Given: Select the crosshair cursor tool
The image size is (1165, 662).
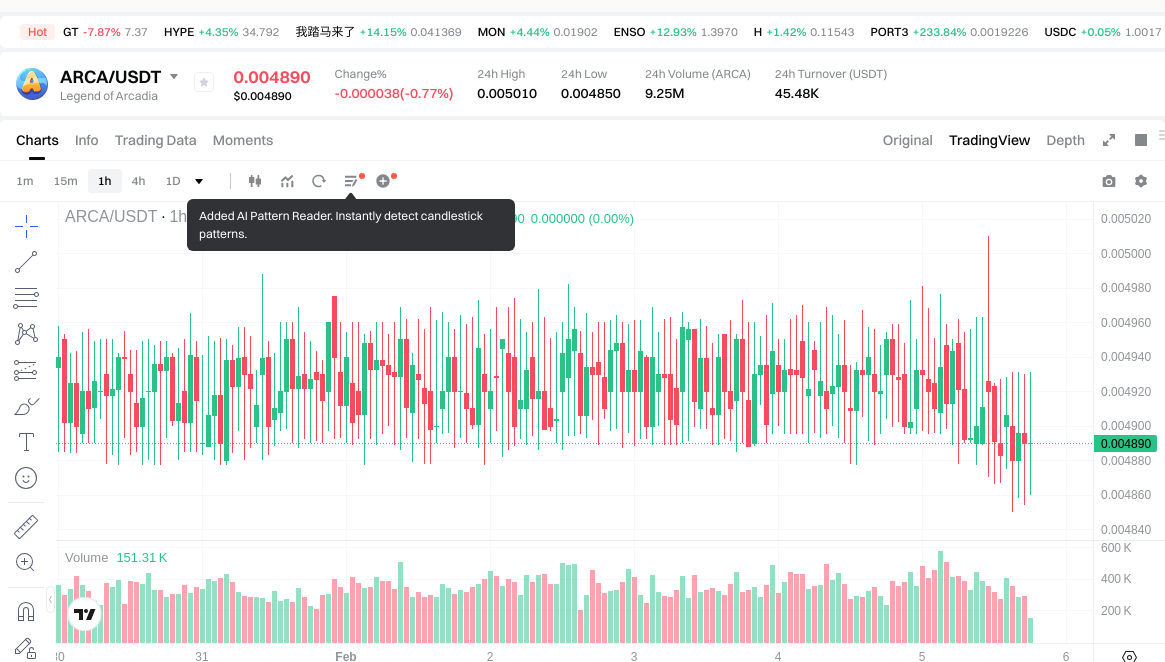Looking at the screenshot, I should (26, 226).
